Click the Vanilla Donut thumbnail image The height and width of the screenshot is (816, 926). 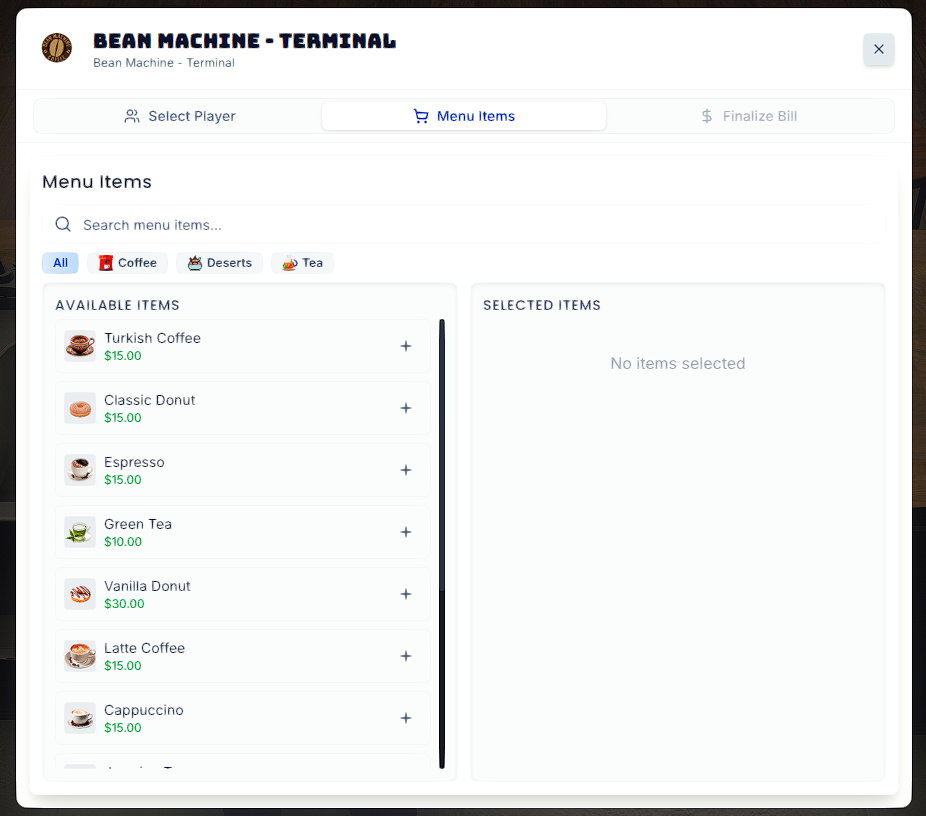pyautogui.click(x=80, y=594)
